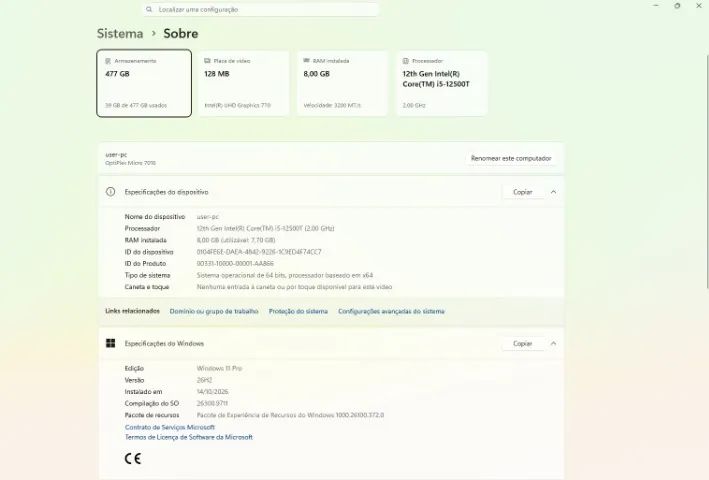Click 'Renomear este computador' button
The width and height of the screenshot is (709, 480).
click(511, 158)
